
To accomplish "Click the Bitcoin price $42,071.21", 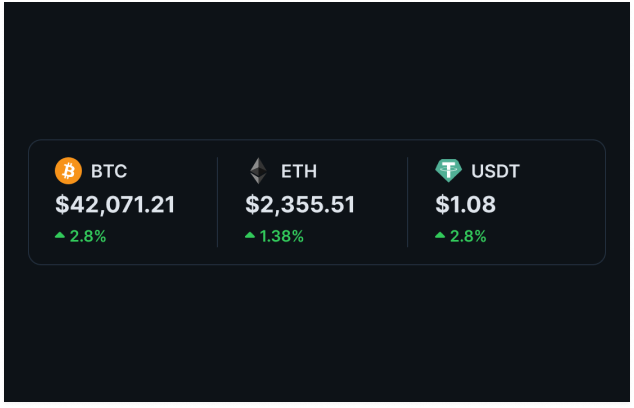I will 116,205.
